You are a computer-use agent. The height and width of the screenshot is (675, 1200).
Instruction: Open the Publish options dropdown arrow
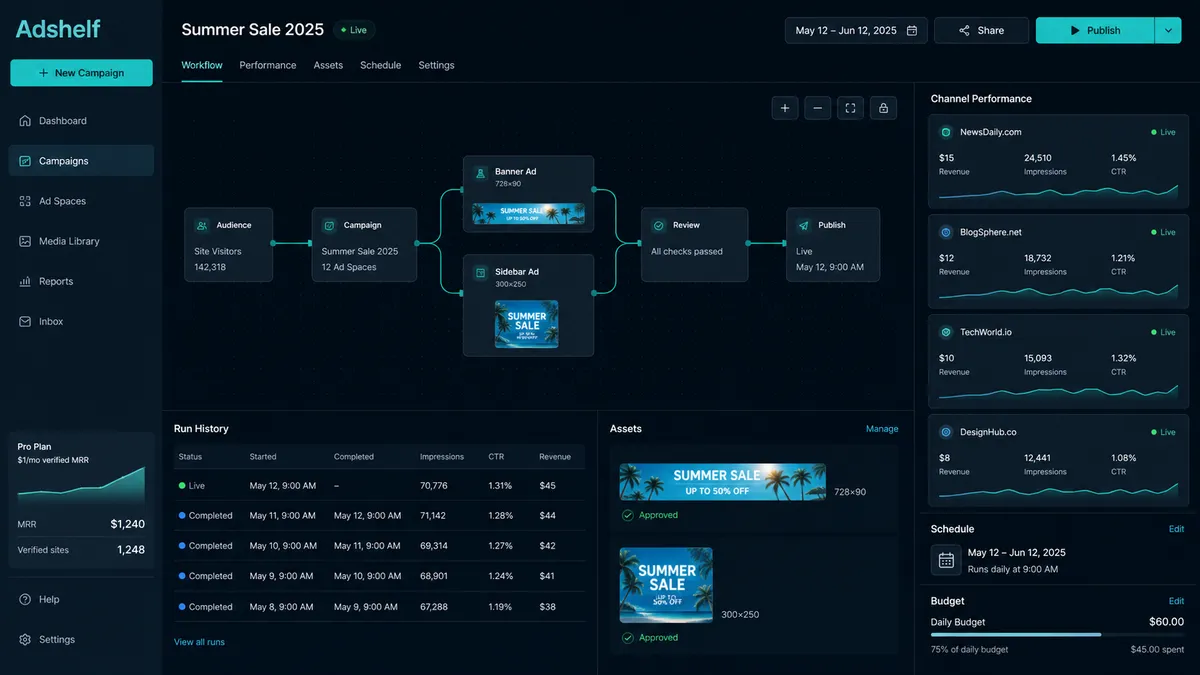[x=1168, y=30]
